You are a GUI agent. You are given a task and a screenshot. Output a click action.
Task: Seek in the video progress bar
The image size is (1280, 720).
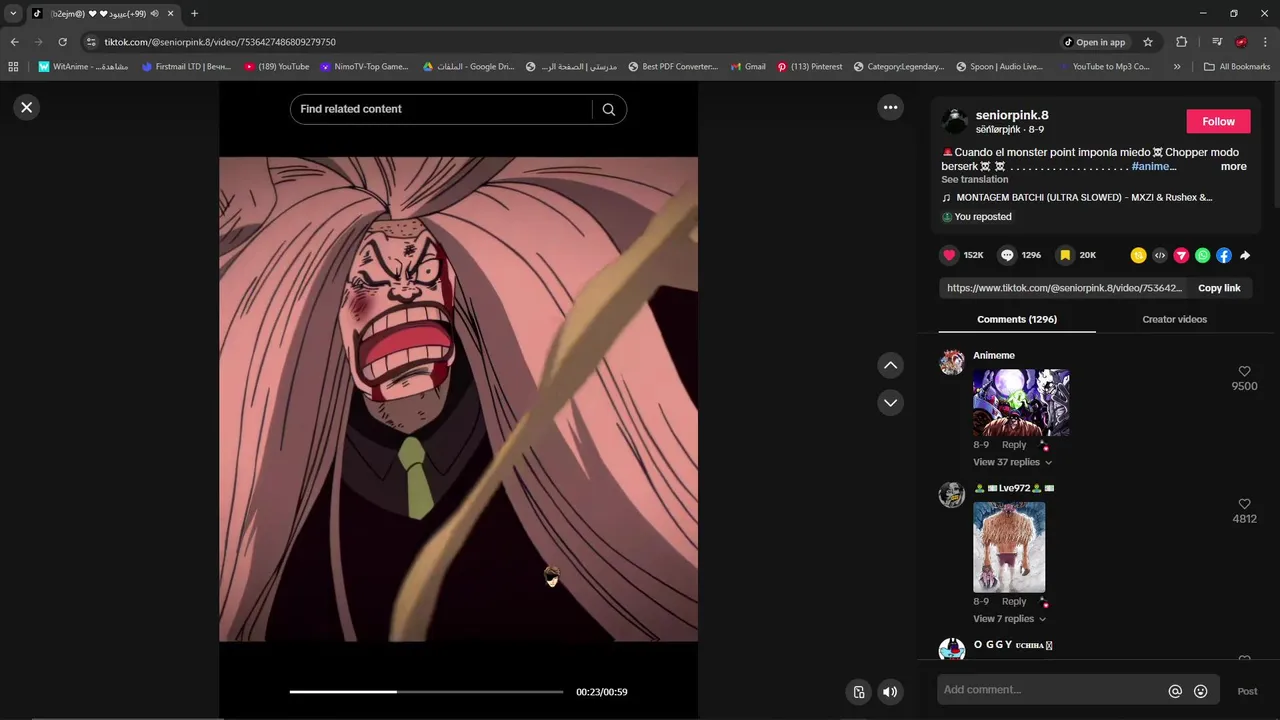coord(426,692)
